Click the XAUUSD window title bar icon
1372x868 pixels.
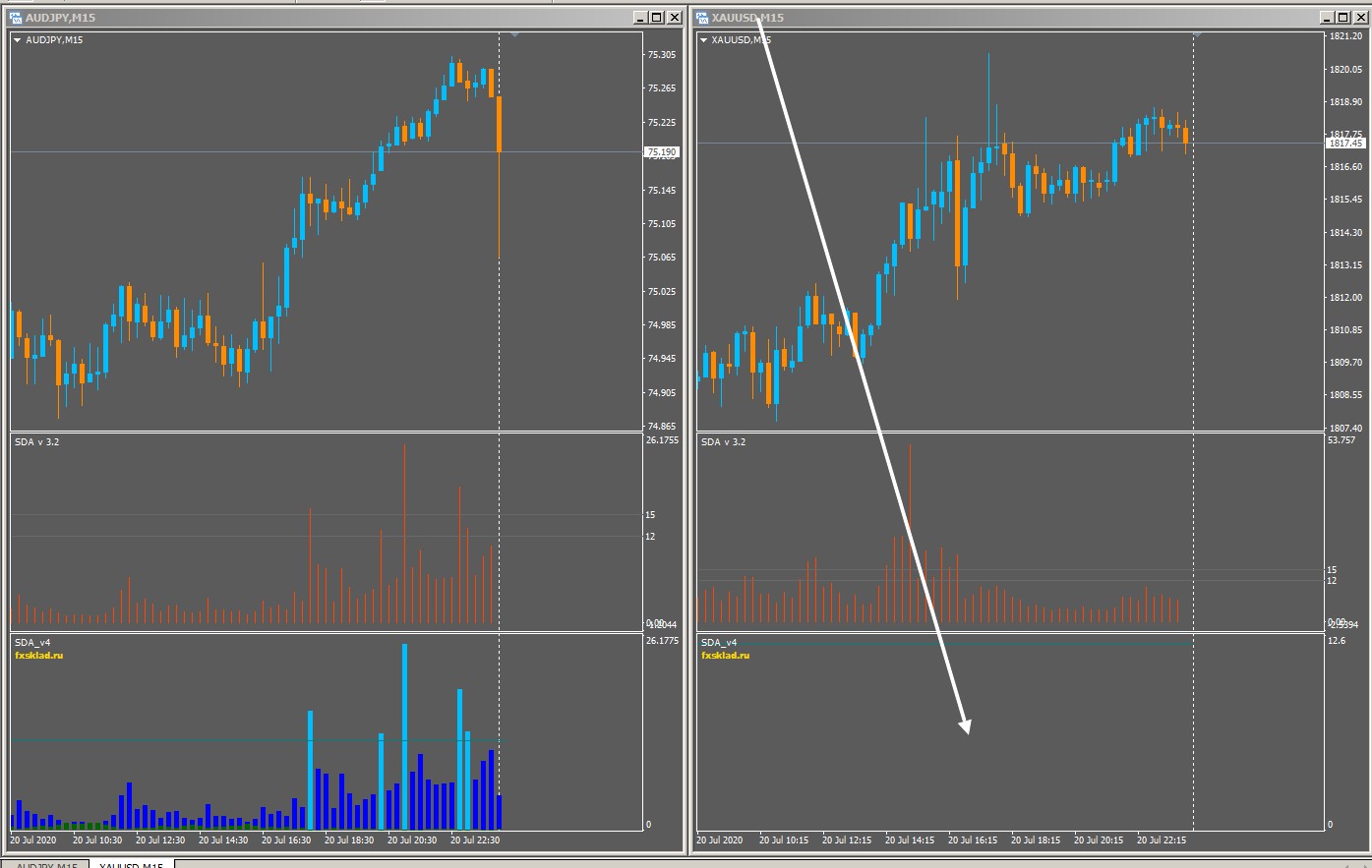[x=703, y=18]
